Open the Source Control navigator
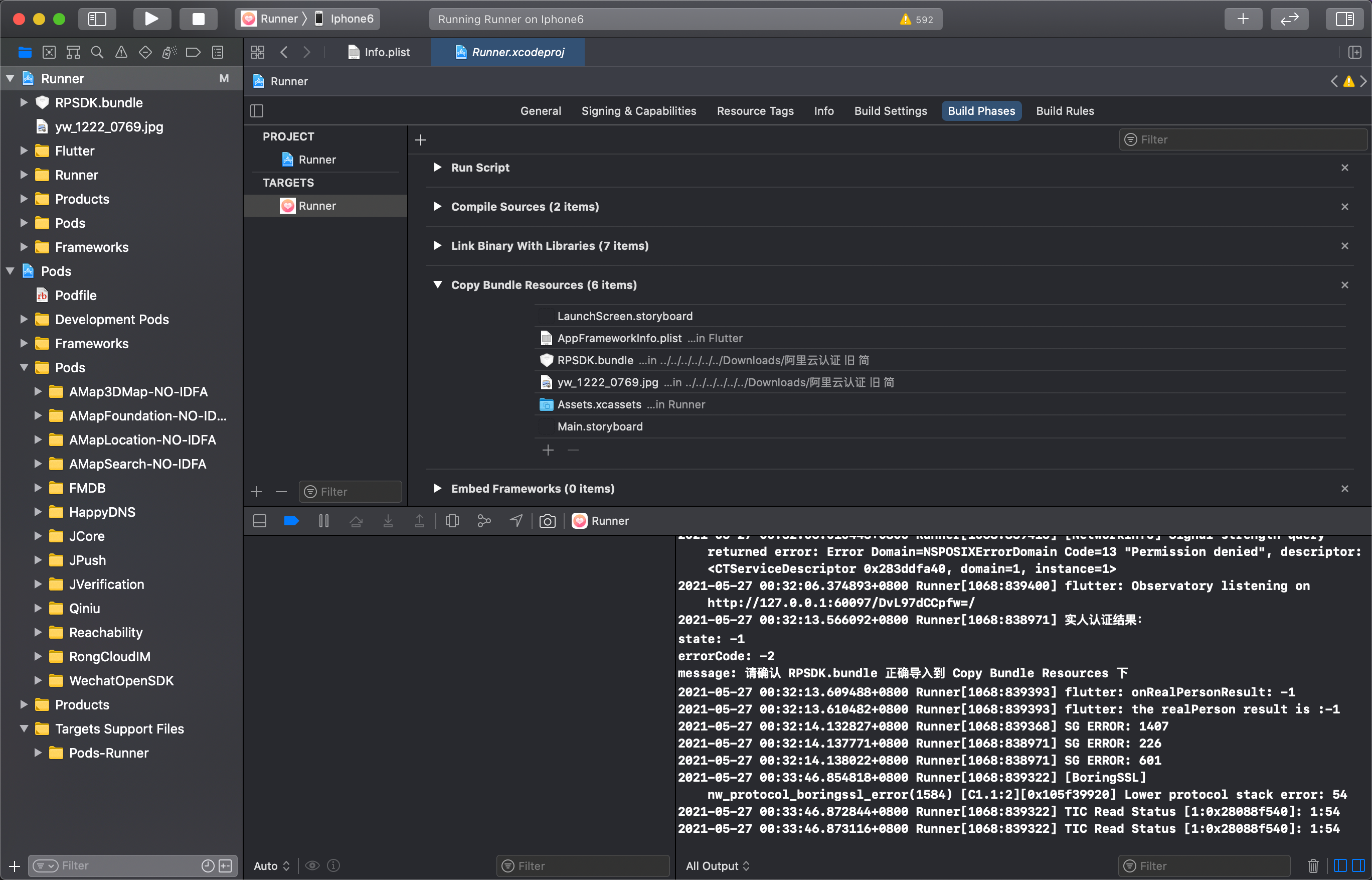This screenshot has height=880, width=1372. [49, 53]
